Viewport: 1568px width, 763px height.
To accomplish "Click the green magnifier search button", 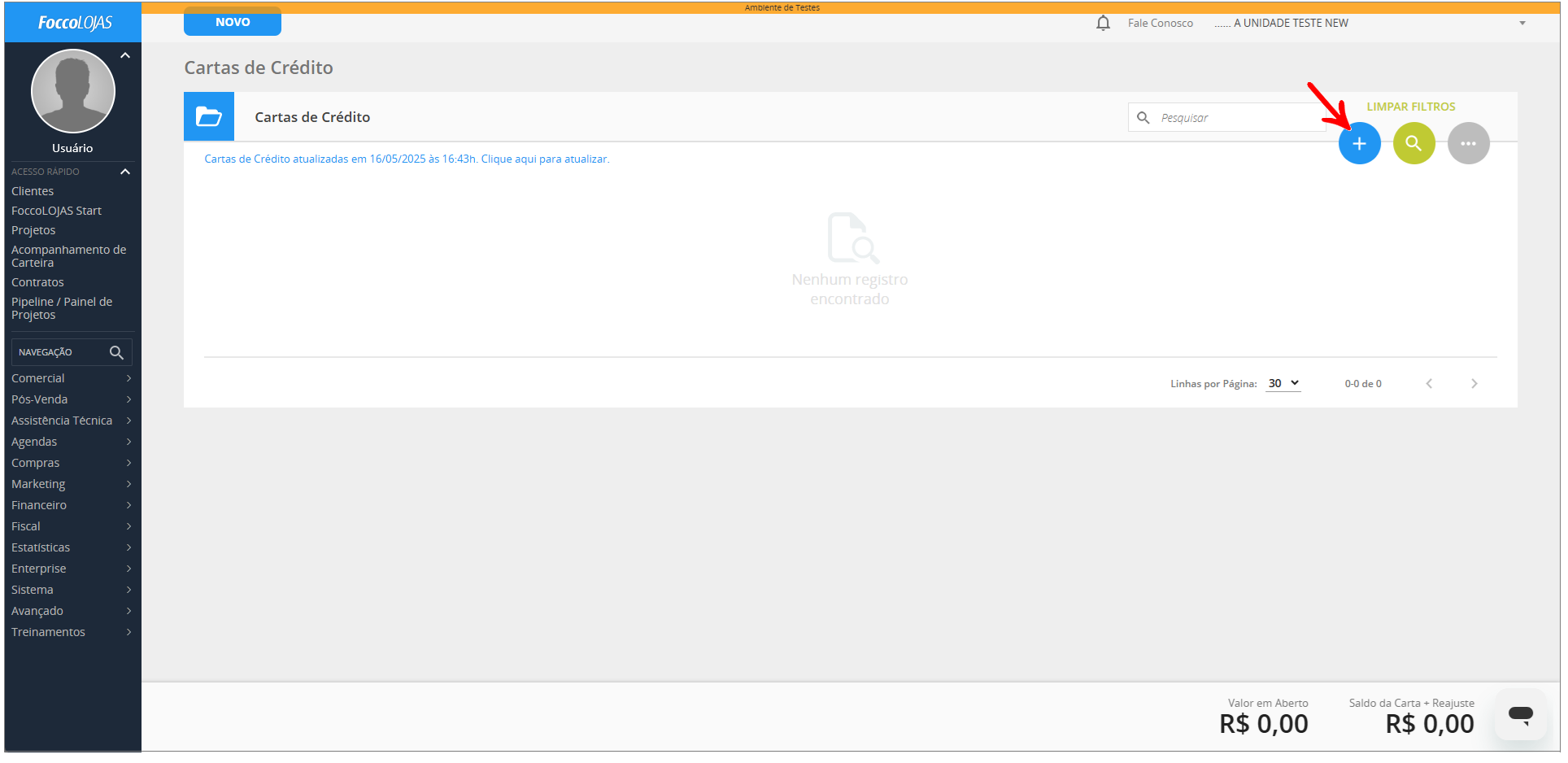I will 1413,143.
